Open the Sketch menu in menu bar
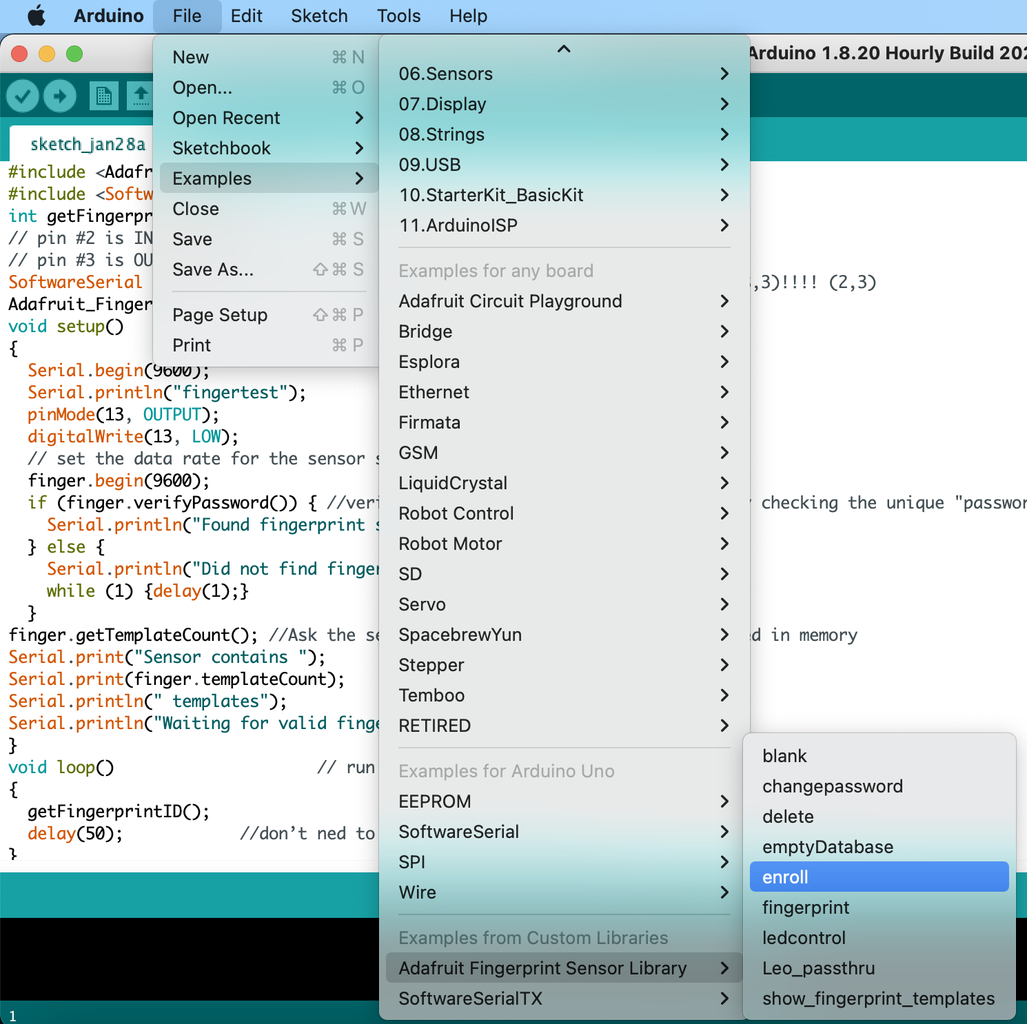Screen dimensions: 1027x1024 tap(319, 16)
